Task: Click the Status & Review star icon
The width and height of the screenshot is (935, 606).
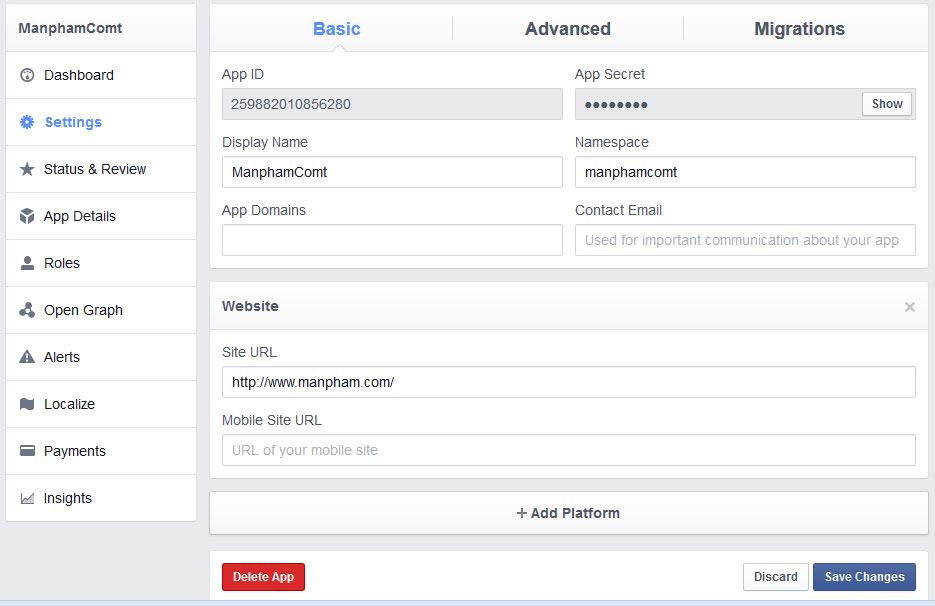Action: tap(27, 169)
